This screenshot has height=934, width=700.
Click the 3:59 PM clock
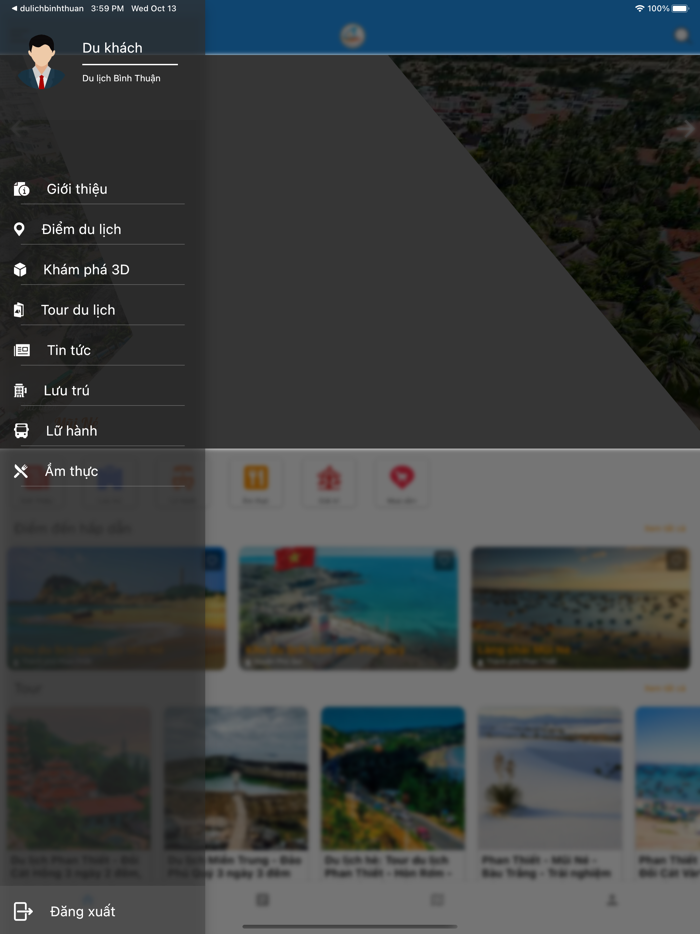click(107, 8)
